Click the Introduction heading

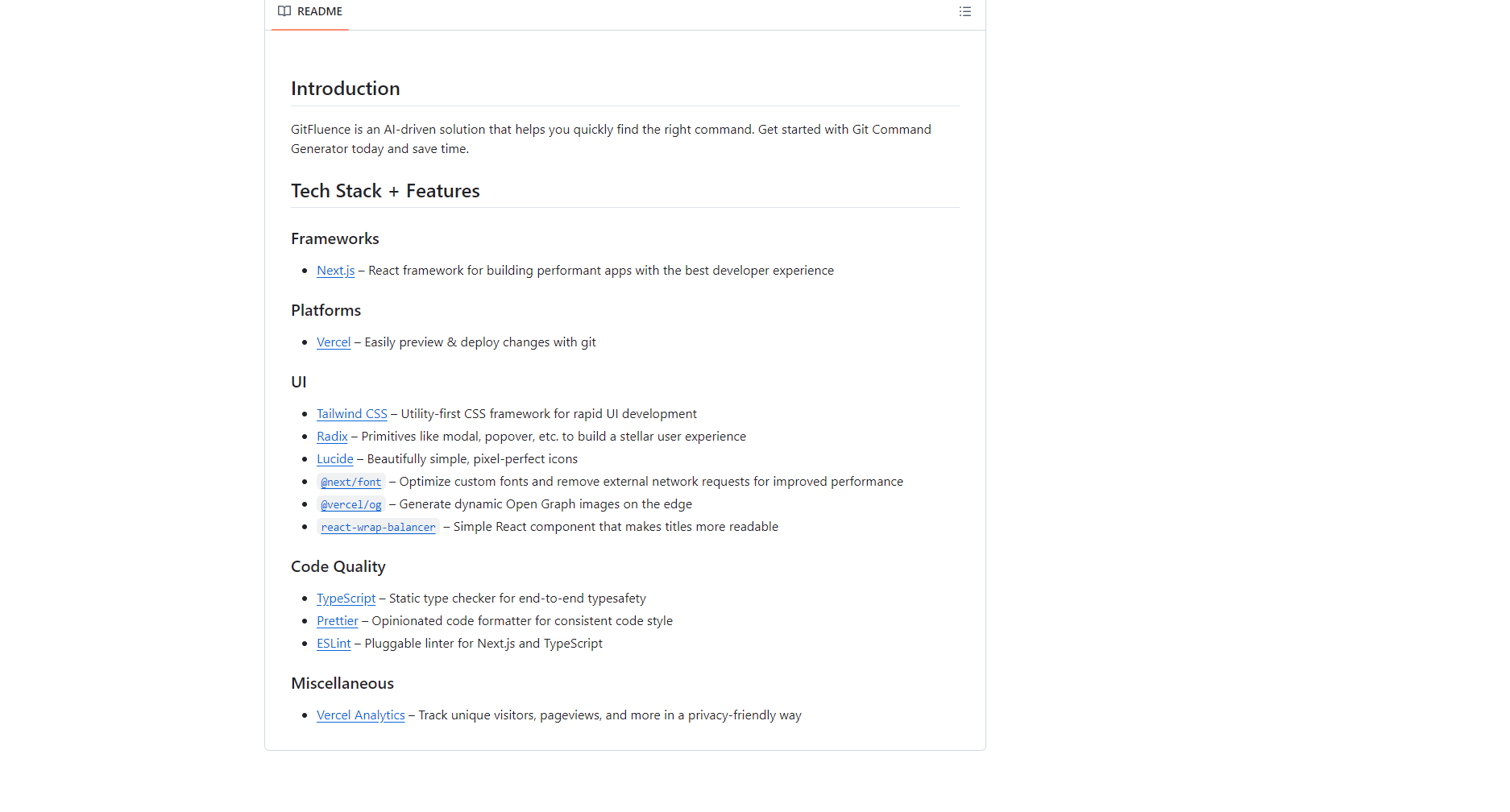pyautogui.click(x=345, y=89)
